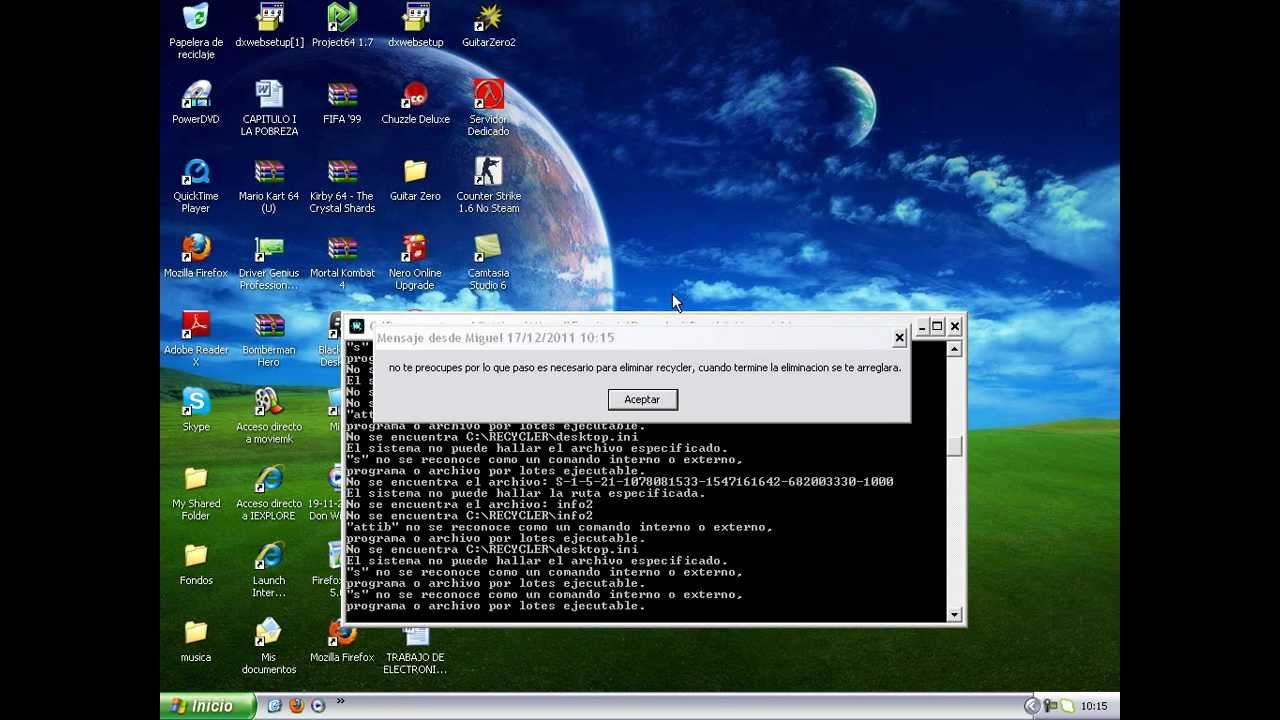Click the console vertical scrollbar thumb
The width and height of the screenshot is (1280, 720).
coord(955,446)
